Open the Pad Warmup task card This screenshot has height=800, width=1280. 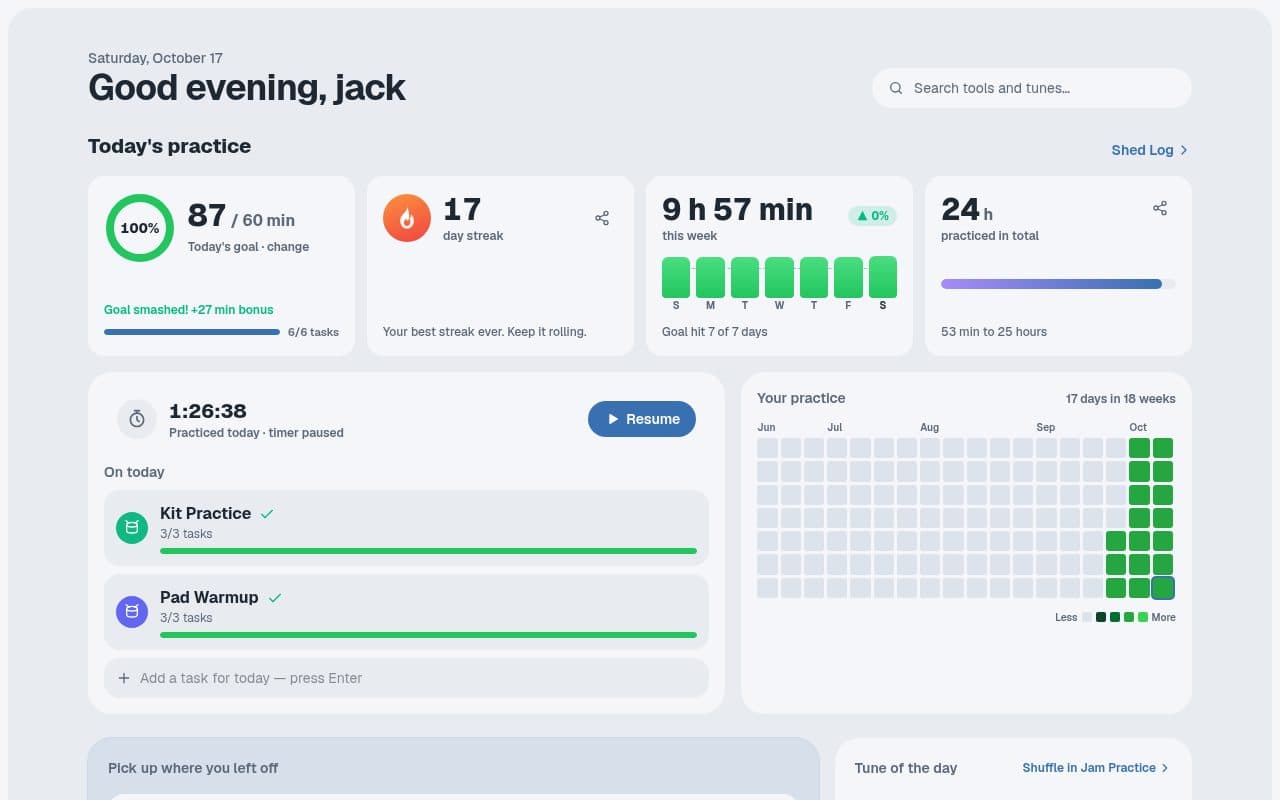click(406, 612)
